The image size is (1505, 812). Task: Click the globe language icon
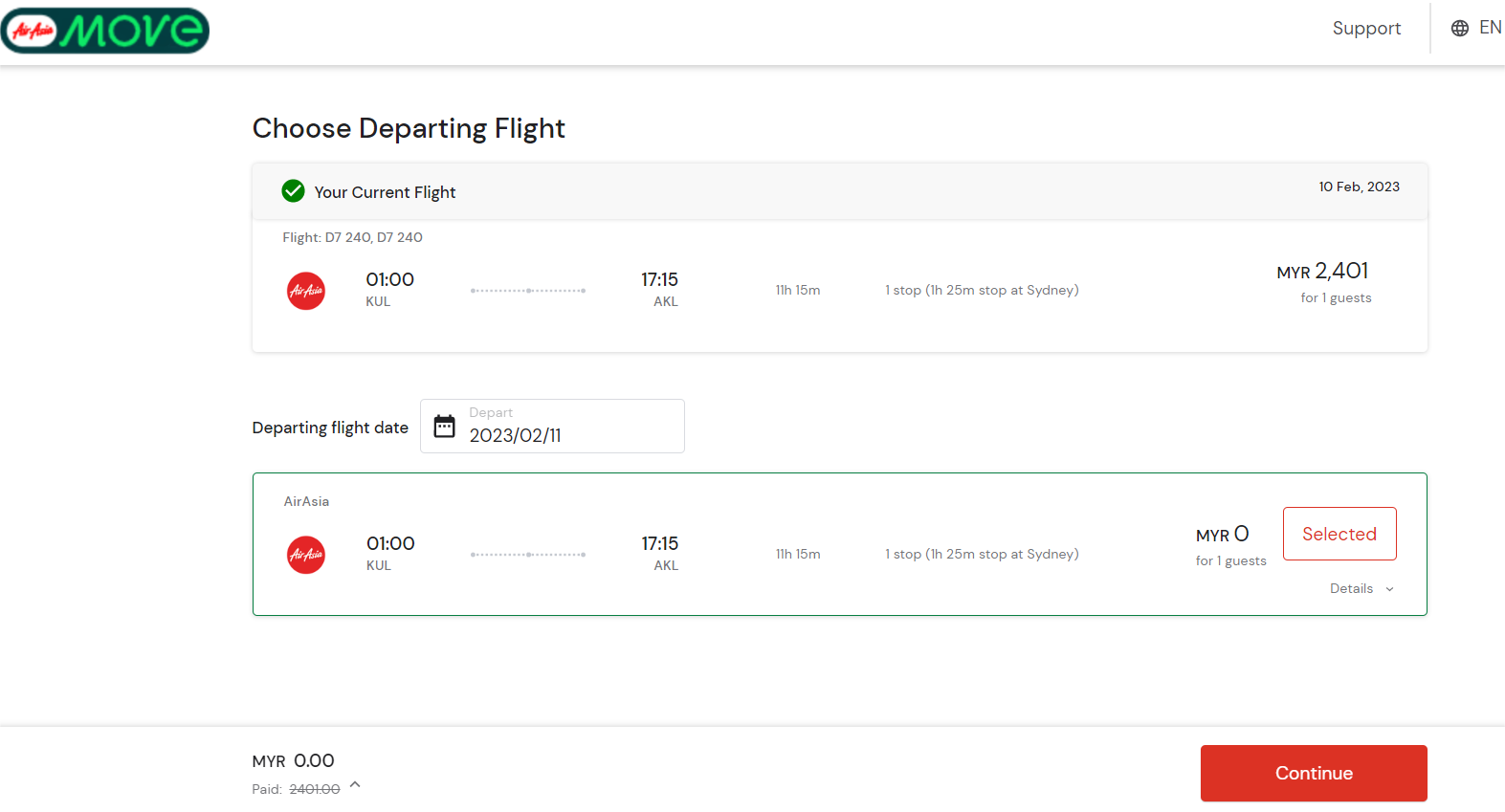[x=1459, y=29]
